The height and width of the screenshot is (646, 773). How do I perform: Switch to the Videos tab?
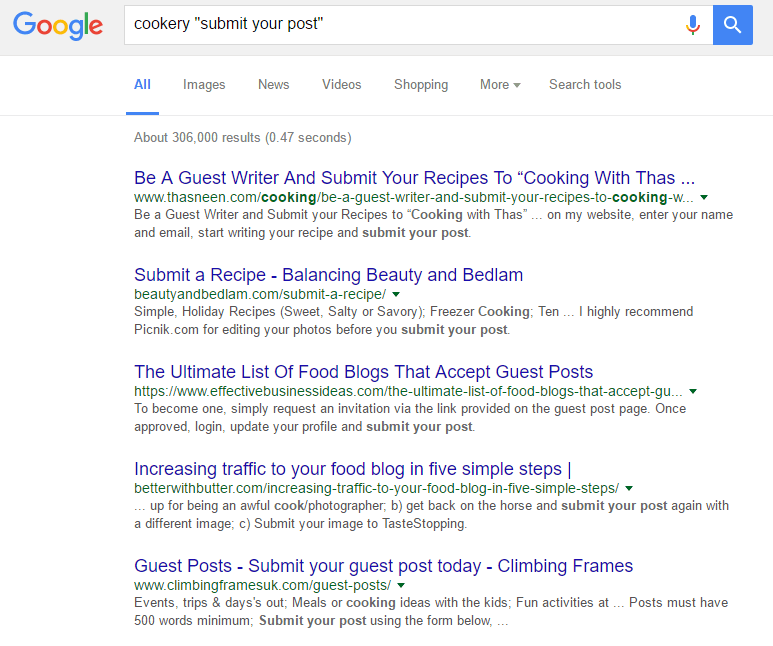pyautogui.click(x=342, y=85)
